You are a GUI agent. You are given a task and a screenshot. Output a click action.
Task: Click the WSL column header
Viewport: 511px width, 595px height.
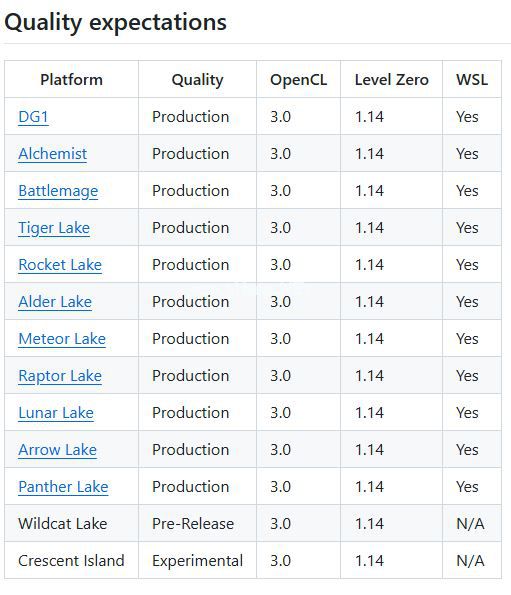(x=472, y=80)
